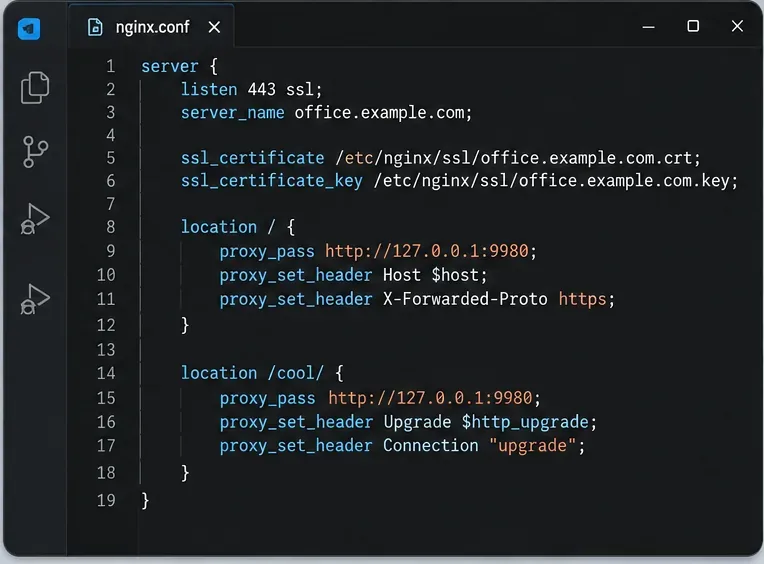Click 'Upgrade' header name on line 16
764x564 pixels.
(x=417, y=422)
